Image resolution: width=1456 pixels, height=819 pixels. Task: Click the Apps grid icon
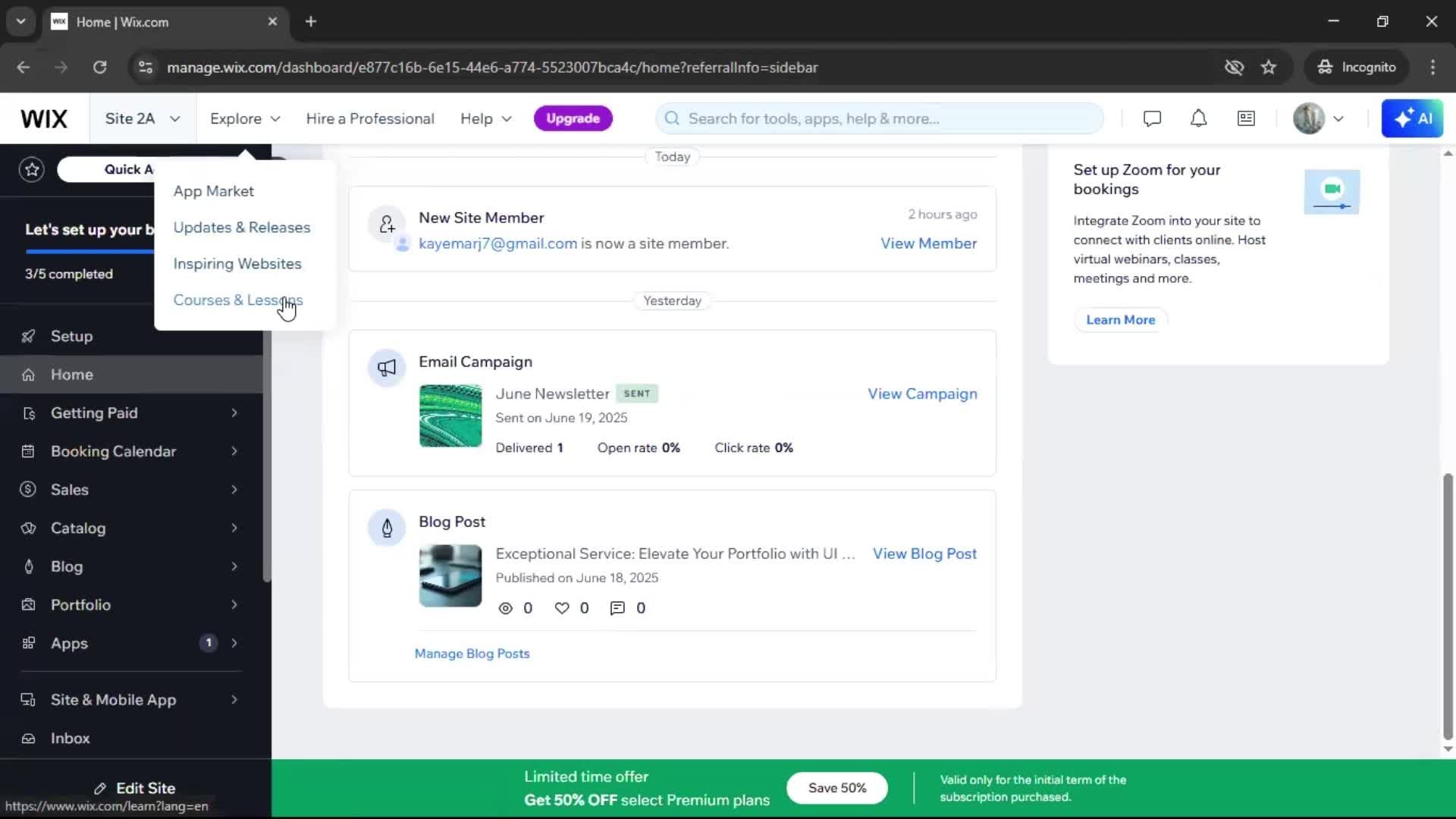click(28, 643)
